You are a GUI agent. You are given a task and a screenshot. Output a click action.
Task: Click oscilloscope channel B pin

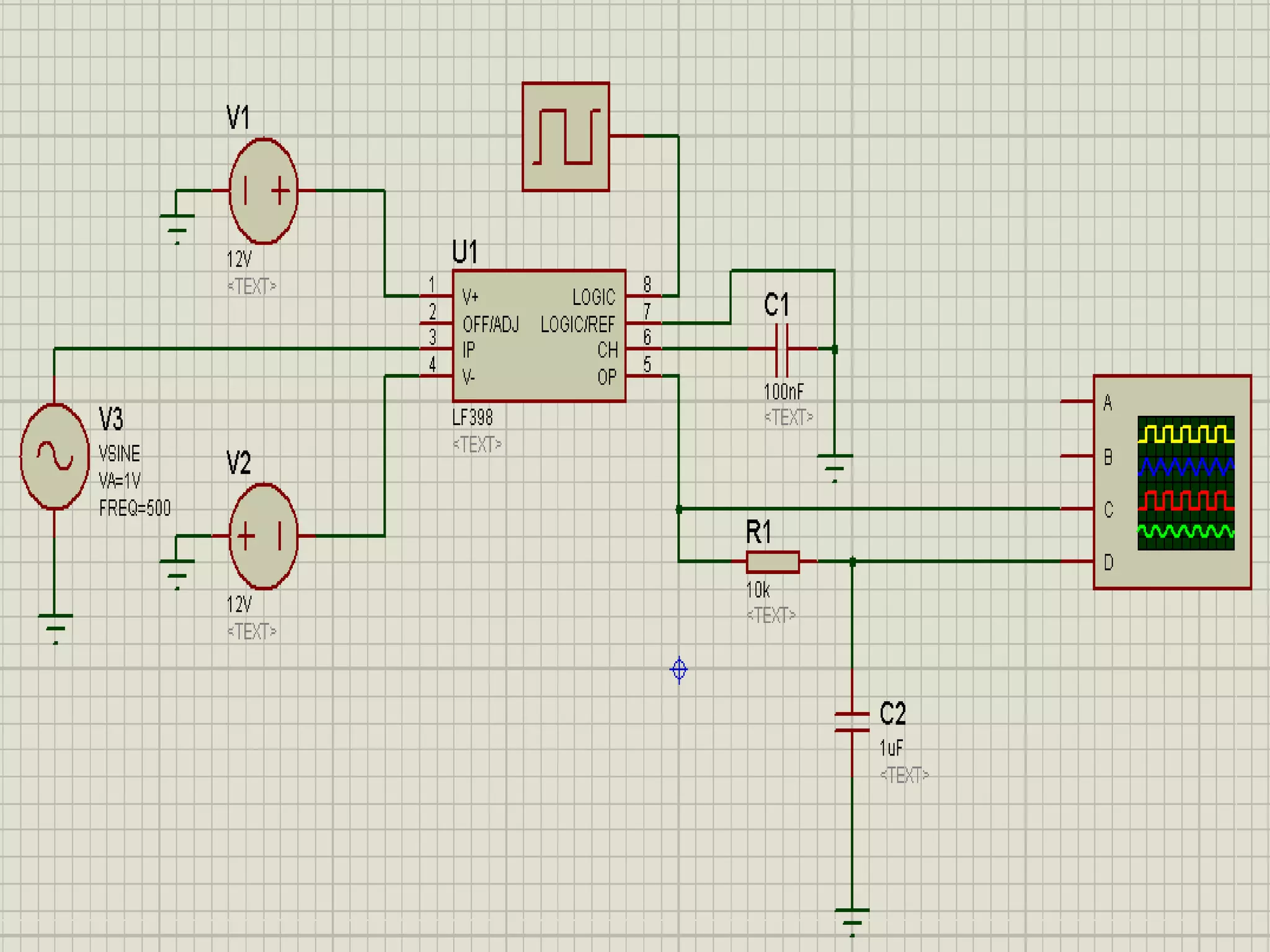pos(1076,456)
